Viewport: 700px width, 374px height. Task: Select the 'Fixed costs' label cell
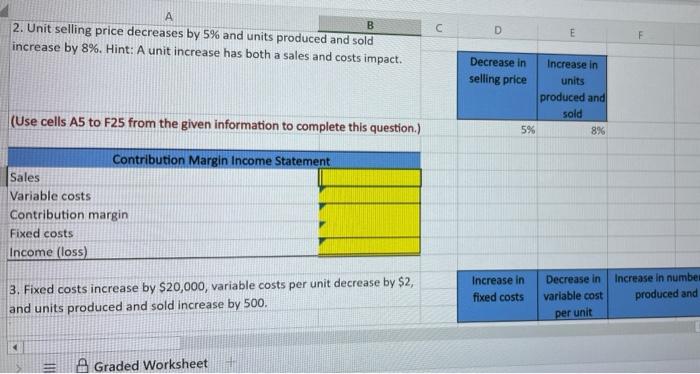click(163, 233)
